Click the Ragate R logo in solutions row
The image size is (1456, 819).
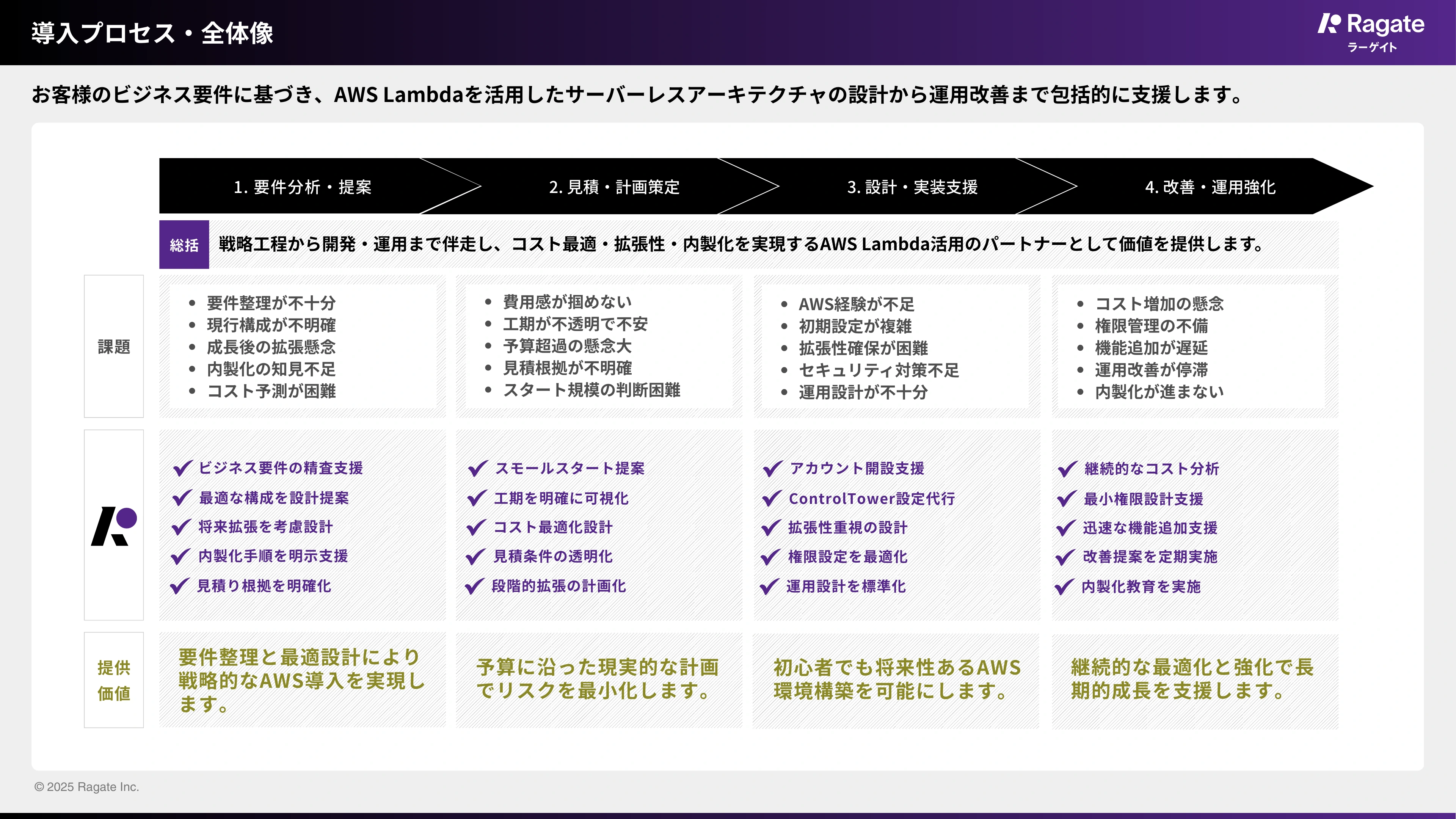point(114,526)
